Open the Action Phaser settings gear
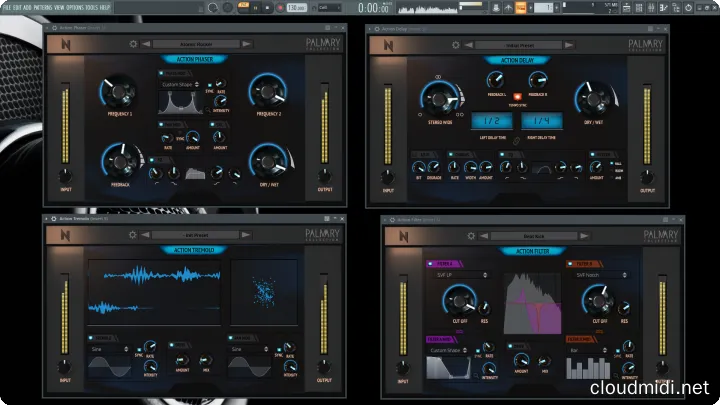The image size is (720, 405). pyautogui.click(x=133, y=44)
